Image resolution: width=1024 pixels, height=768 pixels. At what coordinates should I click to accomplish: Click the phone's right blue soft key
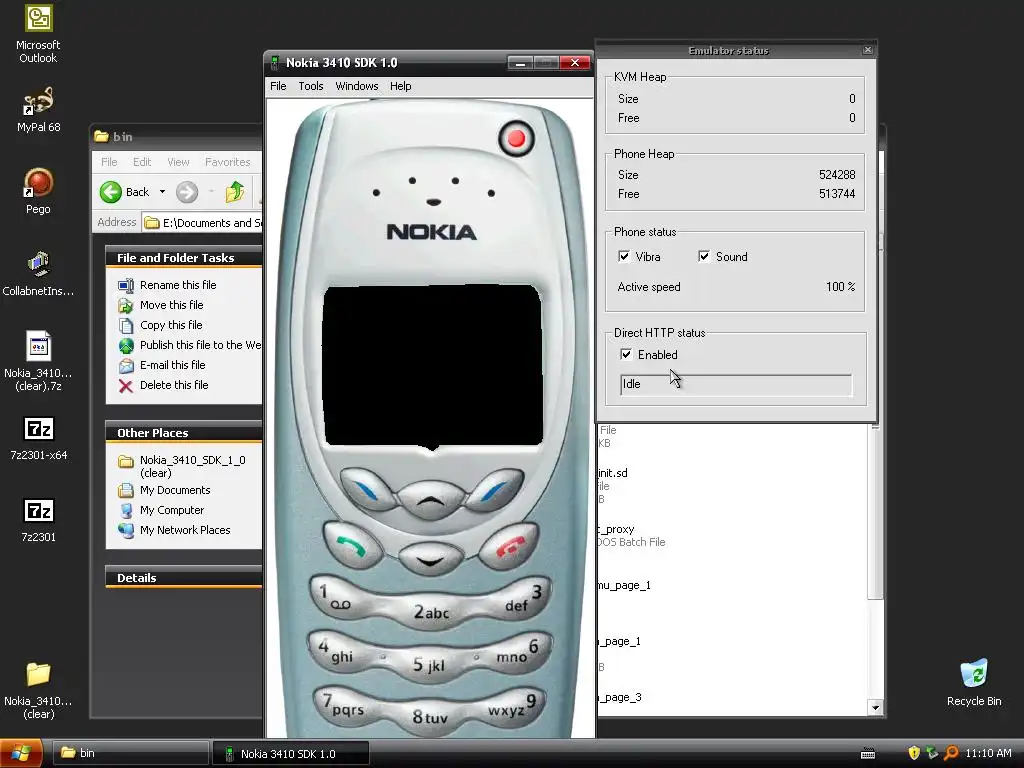pyautogui.click(x=494, y=490)
